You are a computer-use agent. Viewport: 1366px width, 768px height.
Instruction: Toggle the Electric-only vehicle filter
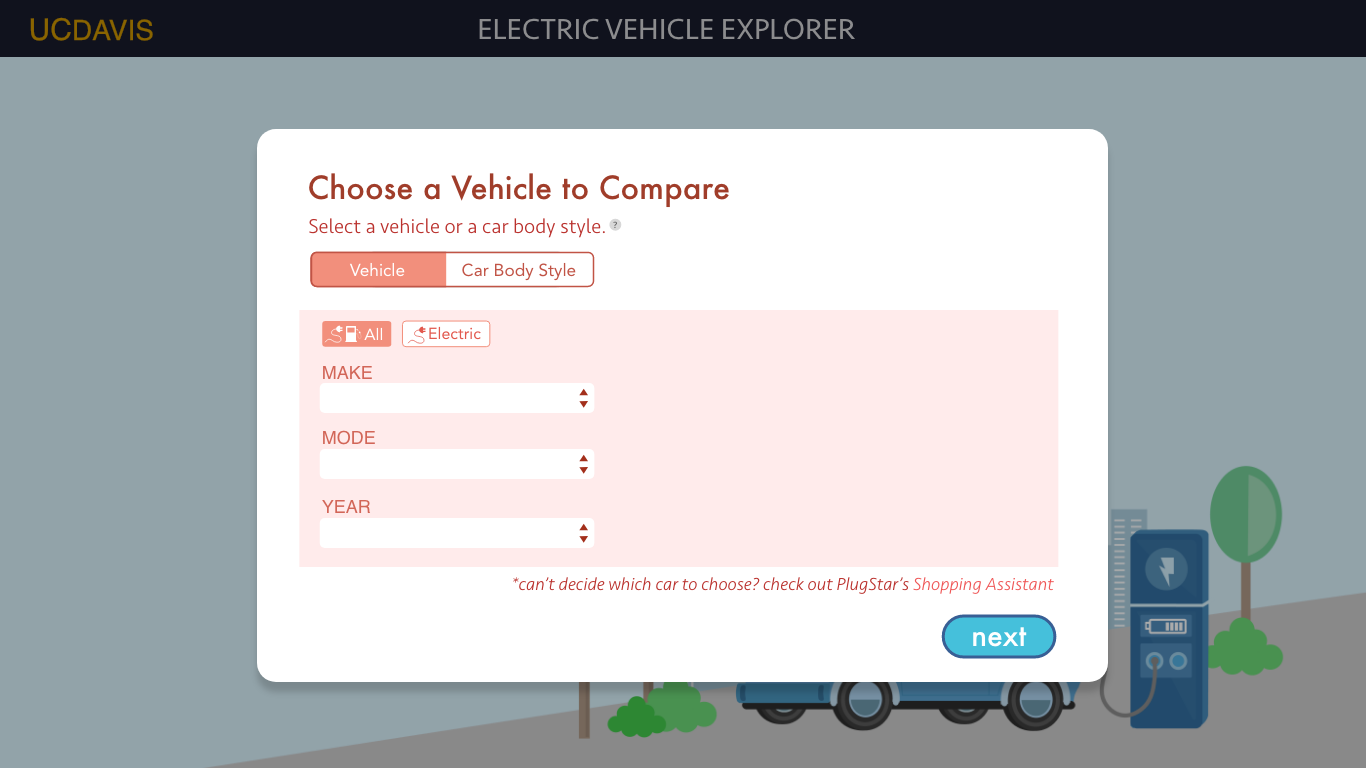[446, 334]
